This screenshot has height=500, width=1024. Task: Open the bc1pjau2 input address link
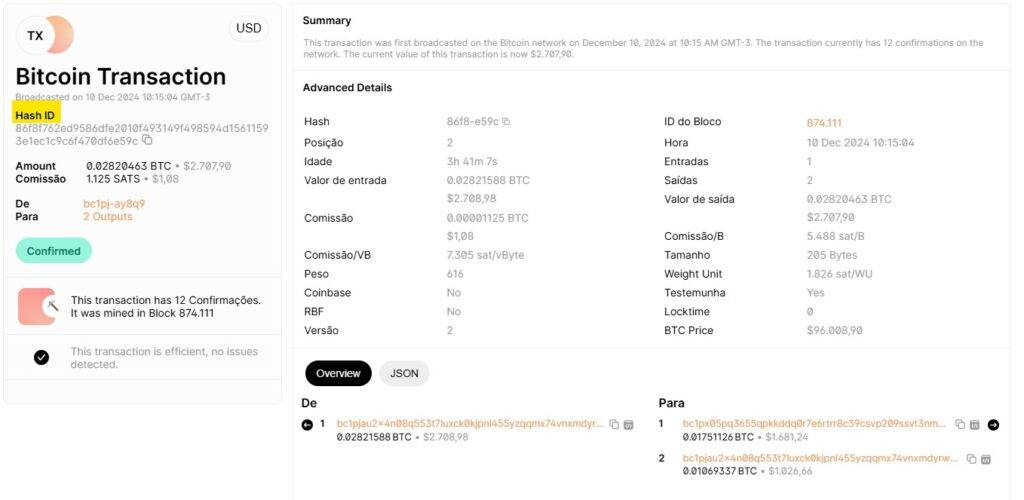pos(470,424)
